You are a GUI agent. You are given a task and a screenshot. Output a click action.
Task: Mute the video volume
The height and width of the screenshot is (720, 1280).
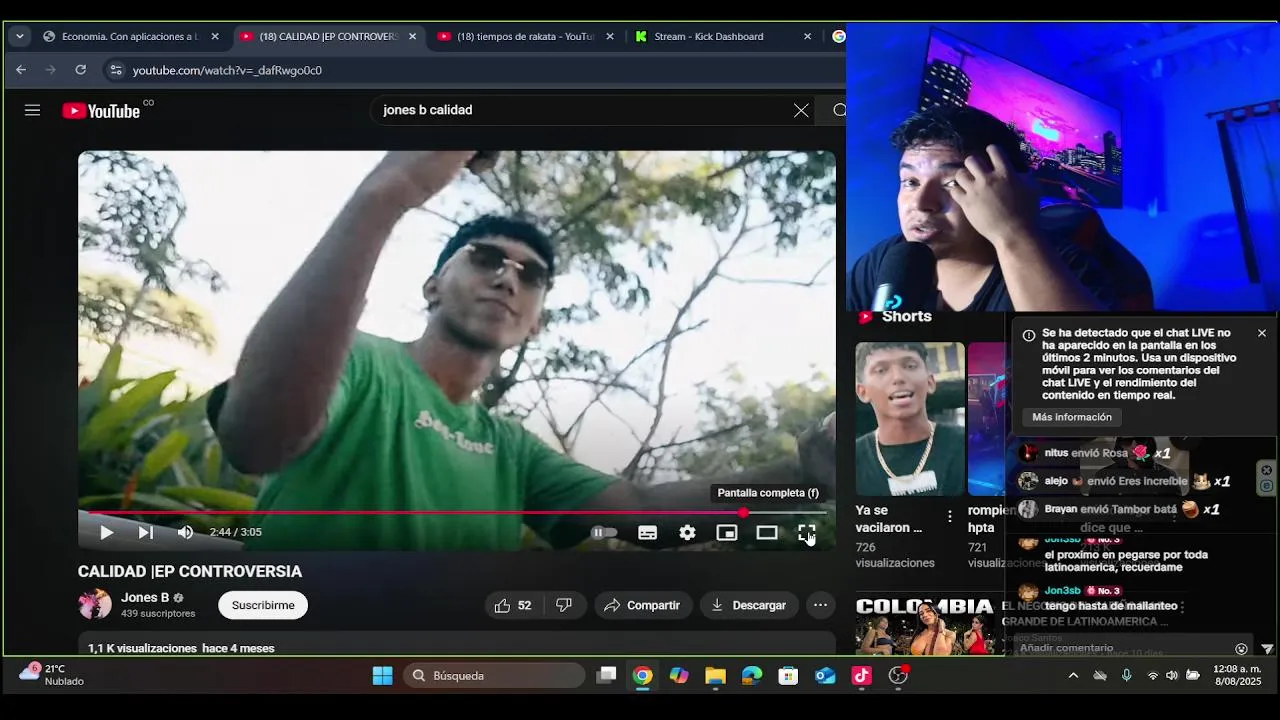[x=185, y=533]
